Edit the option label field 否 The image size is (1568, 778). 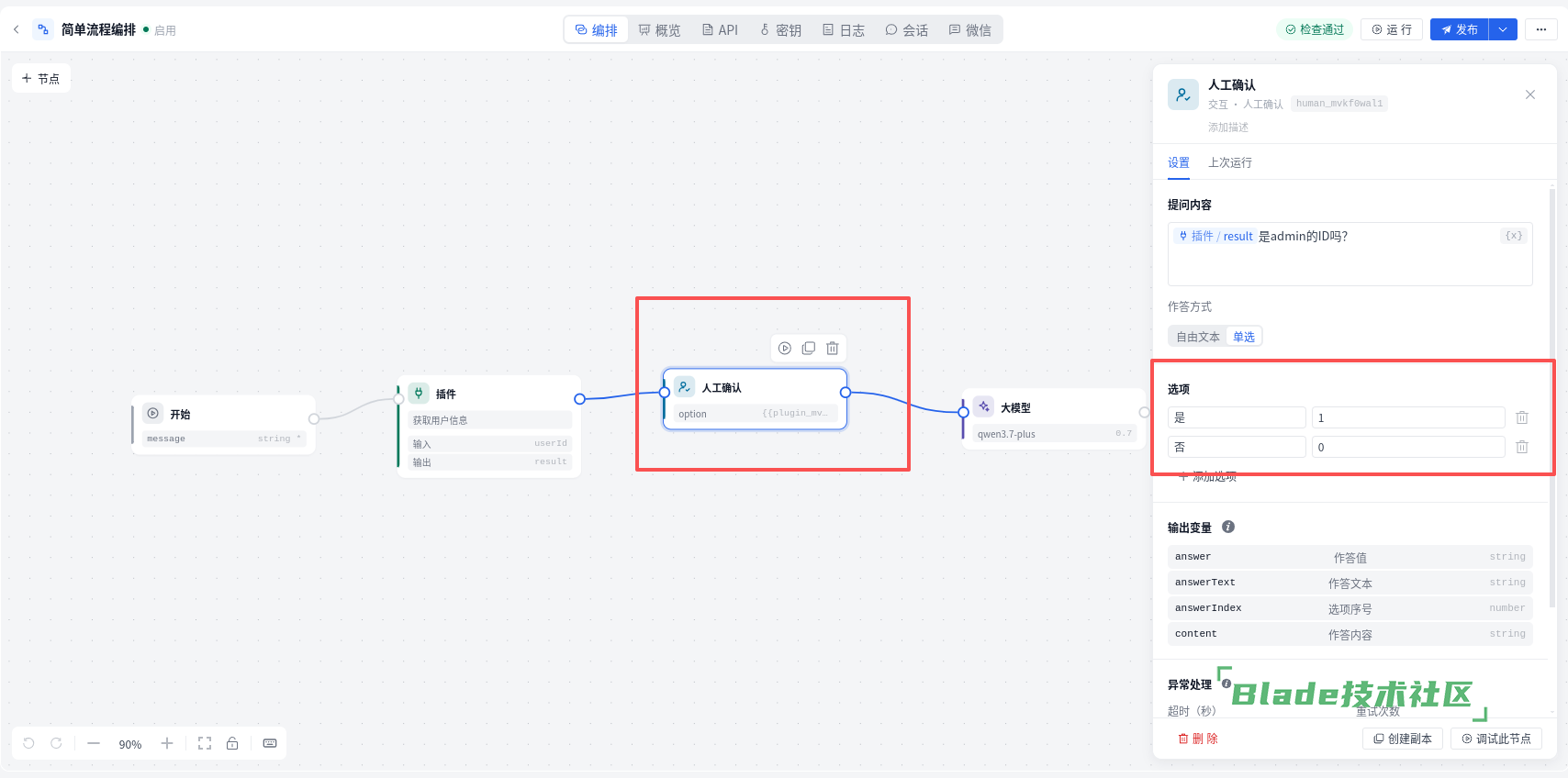[x=1237, y=447]
